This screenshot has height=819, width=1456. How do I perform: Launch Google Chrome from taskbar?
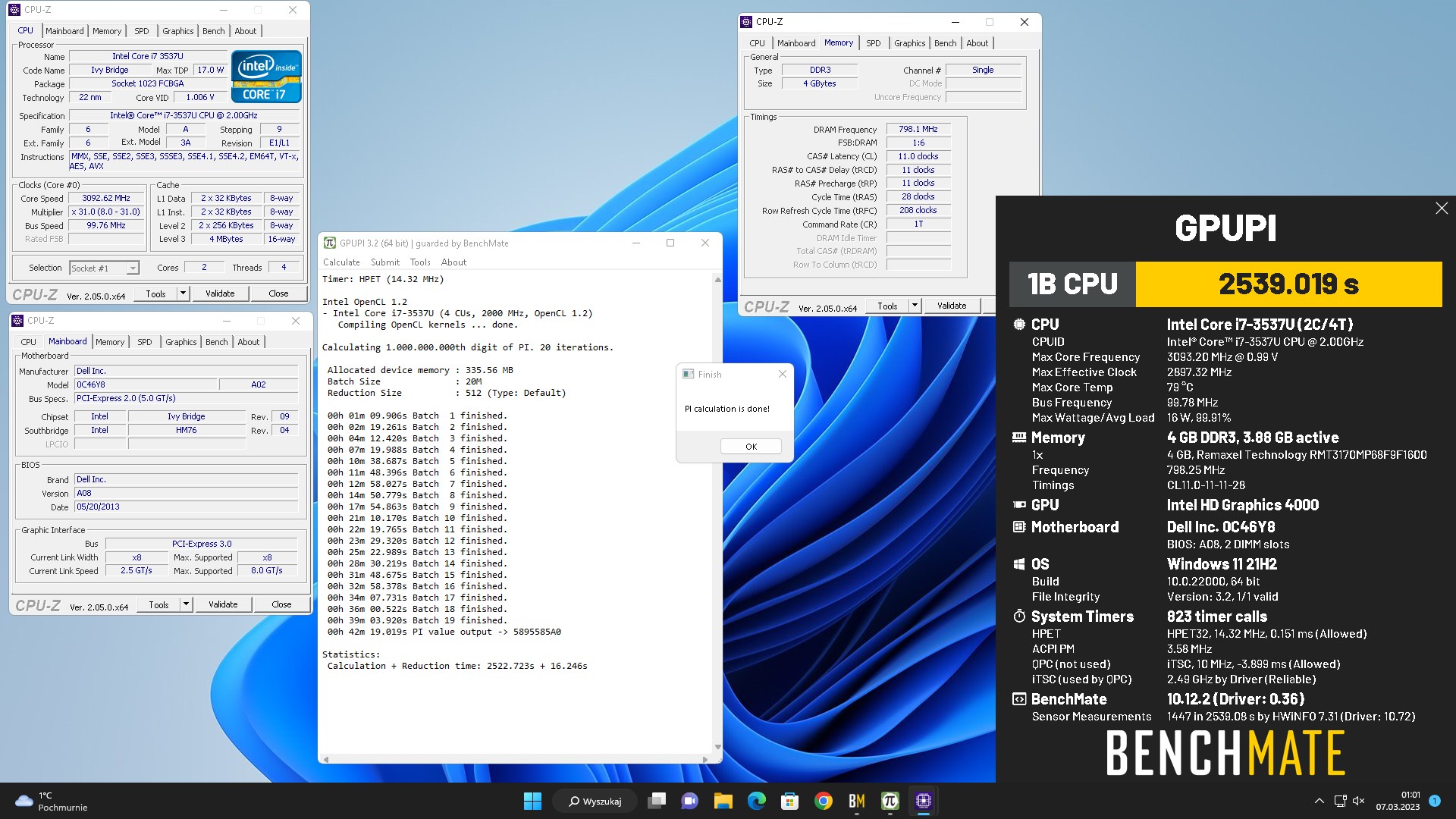tap(823, 801)
